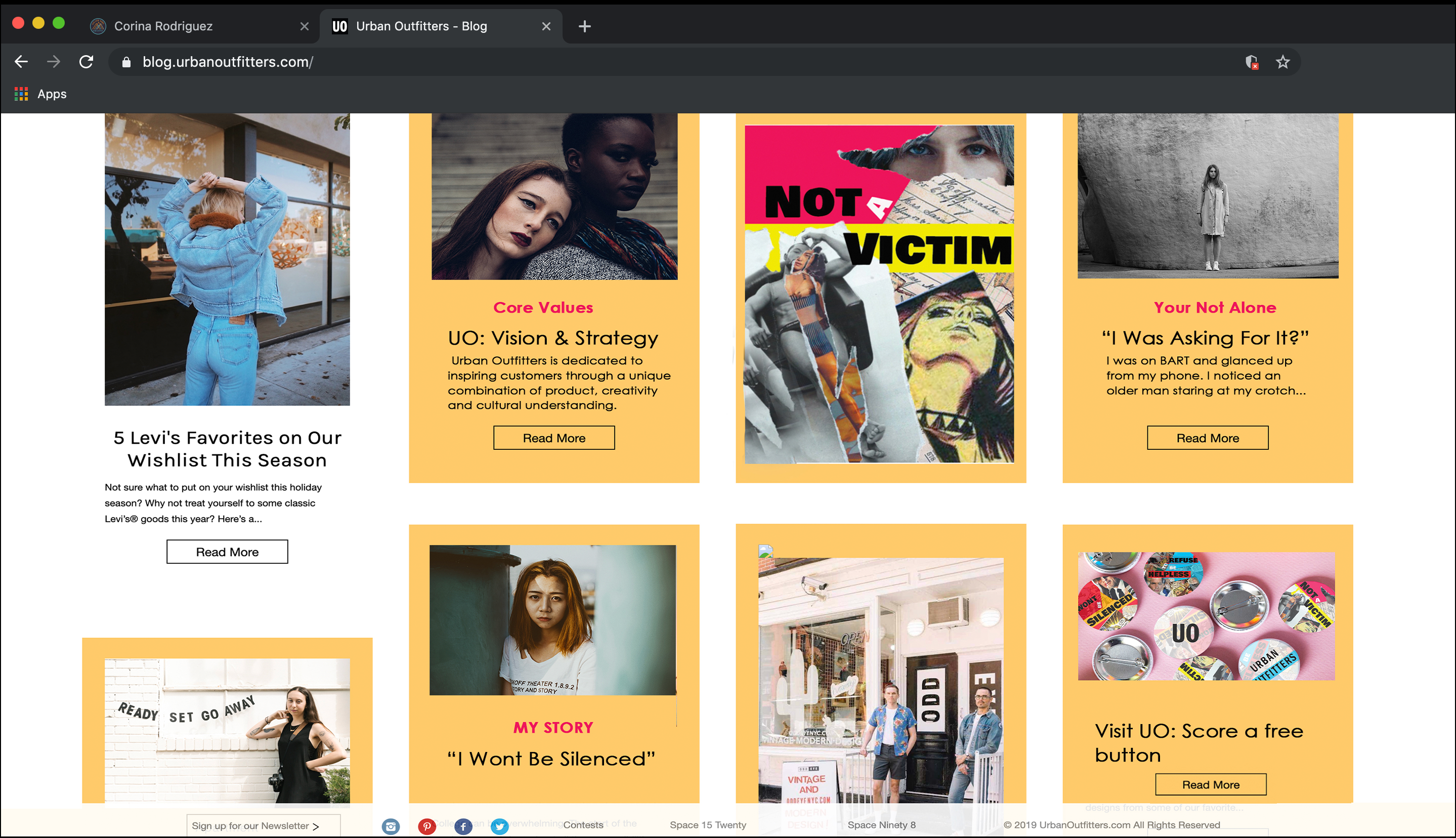Close the Urban Outfitters - Blog tab
The image size is (1456, 838).
[546, 26]
